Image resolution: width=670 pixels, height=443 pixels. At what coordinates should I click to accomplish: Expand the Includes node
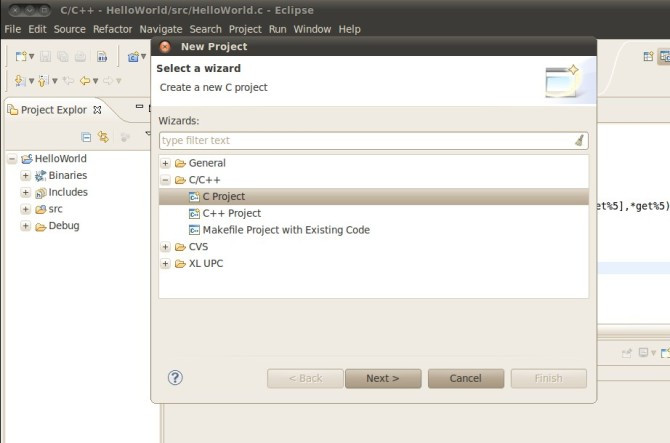26,192
